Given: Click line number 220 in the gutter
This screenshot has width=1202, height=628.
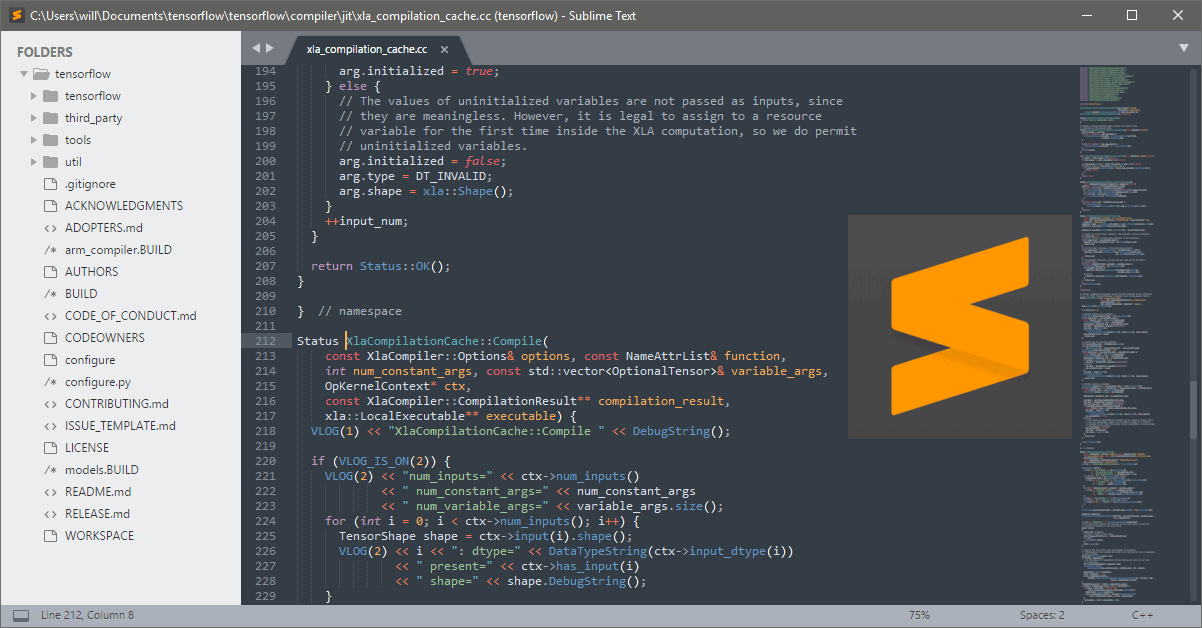Looking at the screenshot, I should pyautogui.click(x=265, y=461).
